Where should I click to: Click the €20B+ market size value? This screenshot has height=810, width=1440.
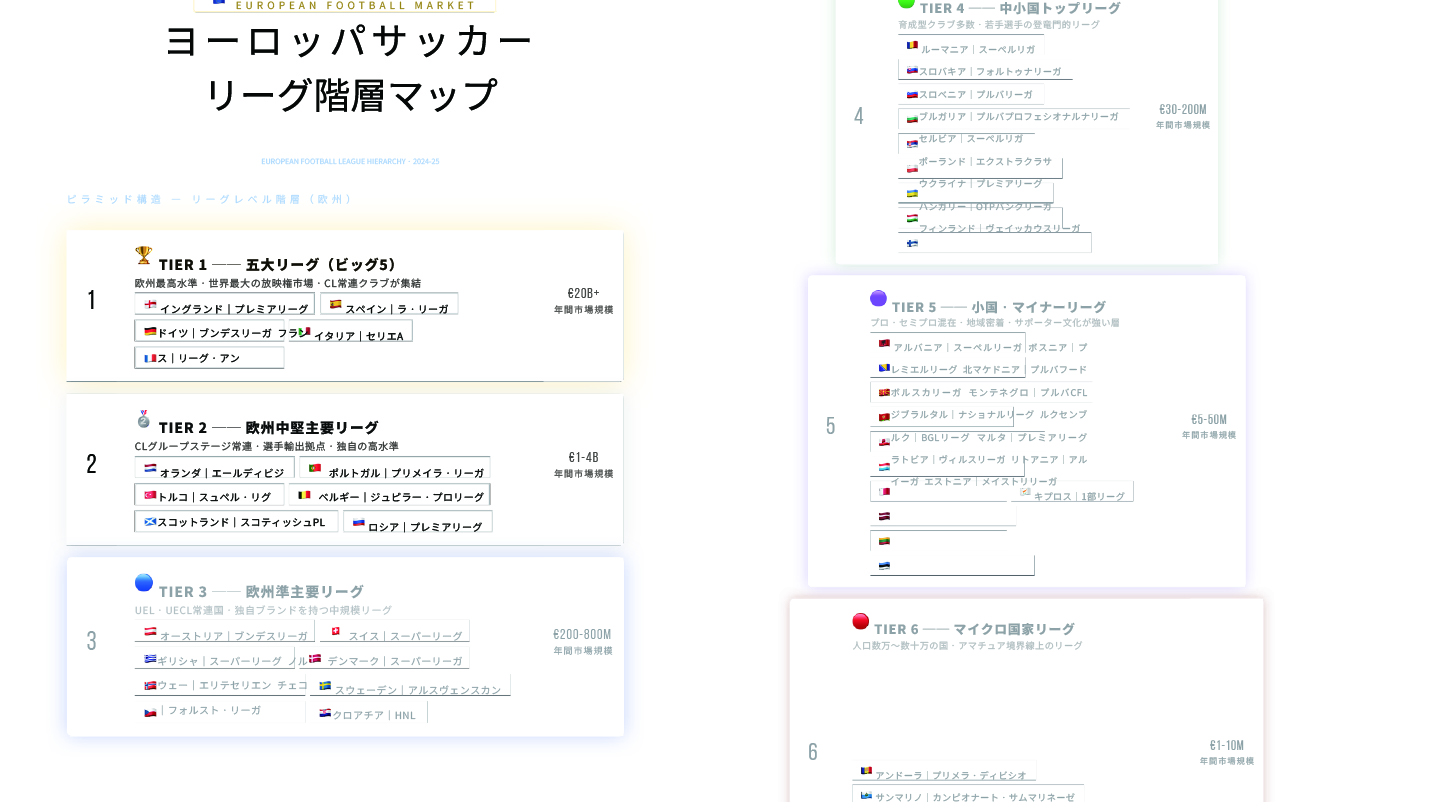[584, 293]
